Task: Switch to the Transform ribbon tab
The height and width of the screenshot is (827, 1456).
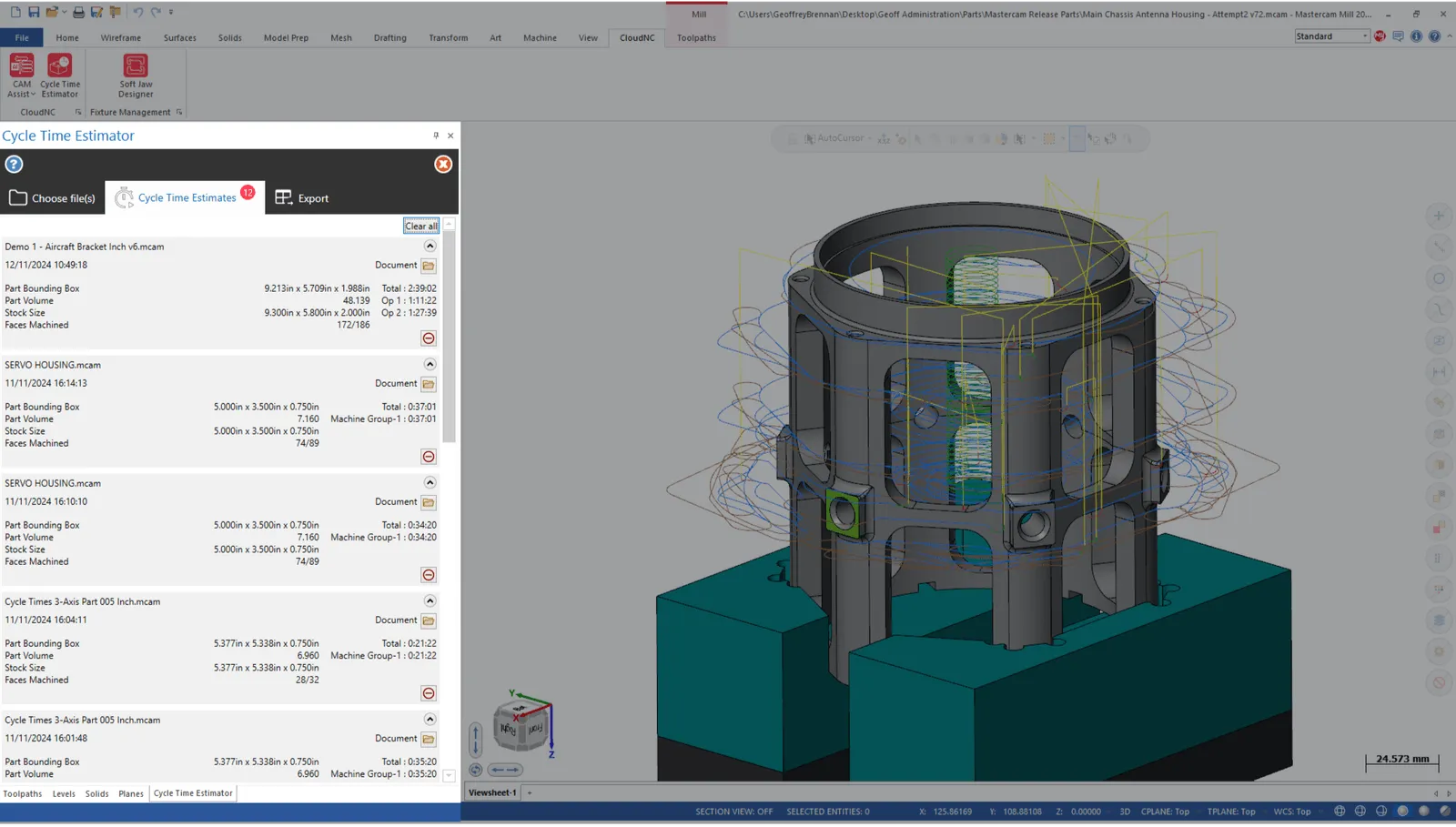Action: click(449, 38)
